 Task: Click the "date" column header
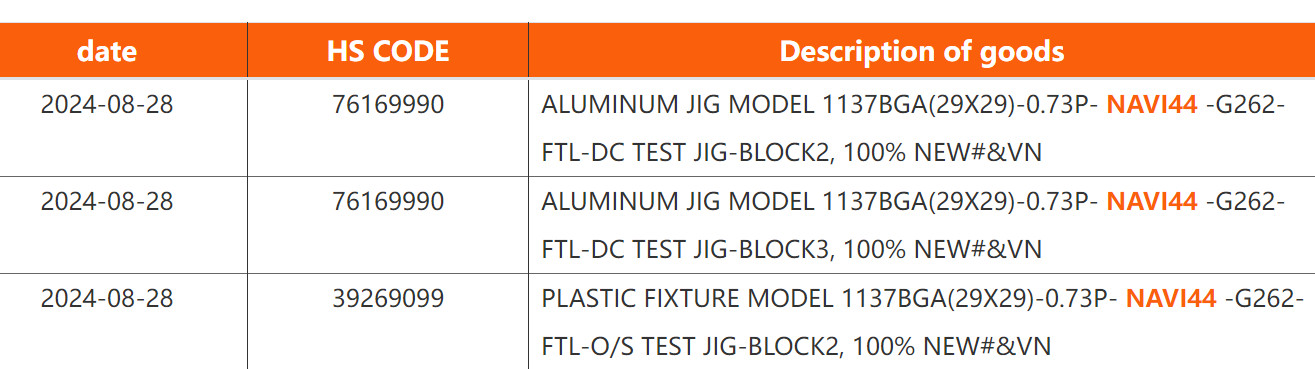(x=107, y=52)
